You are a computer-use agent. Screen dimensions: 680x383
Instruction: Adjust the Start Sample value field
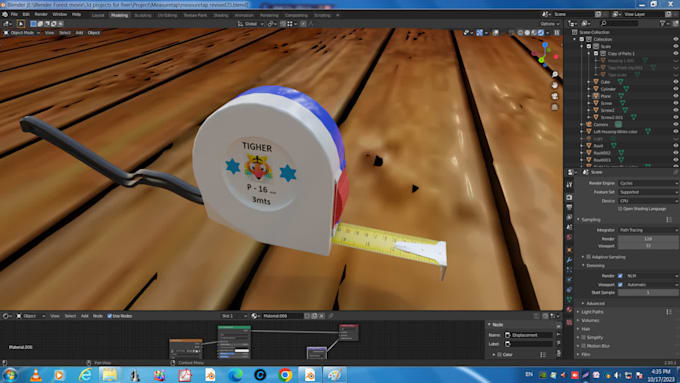648,292
